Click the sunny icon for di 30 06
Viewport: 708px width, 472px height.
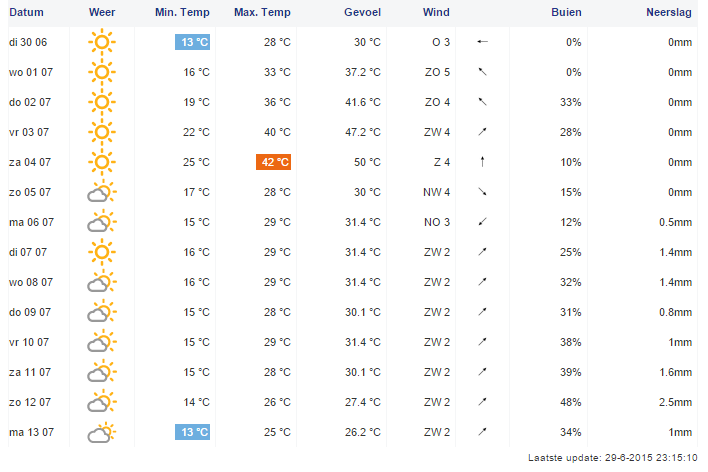[x=101, y=42]
